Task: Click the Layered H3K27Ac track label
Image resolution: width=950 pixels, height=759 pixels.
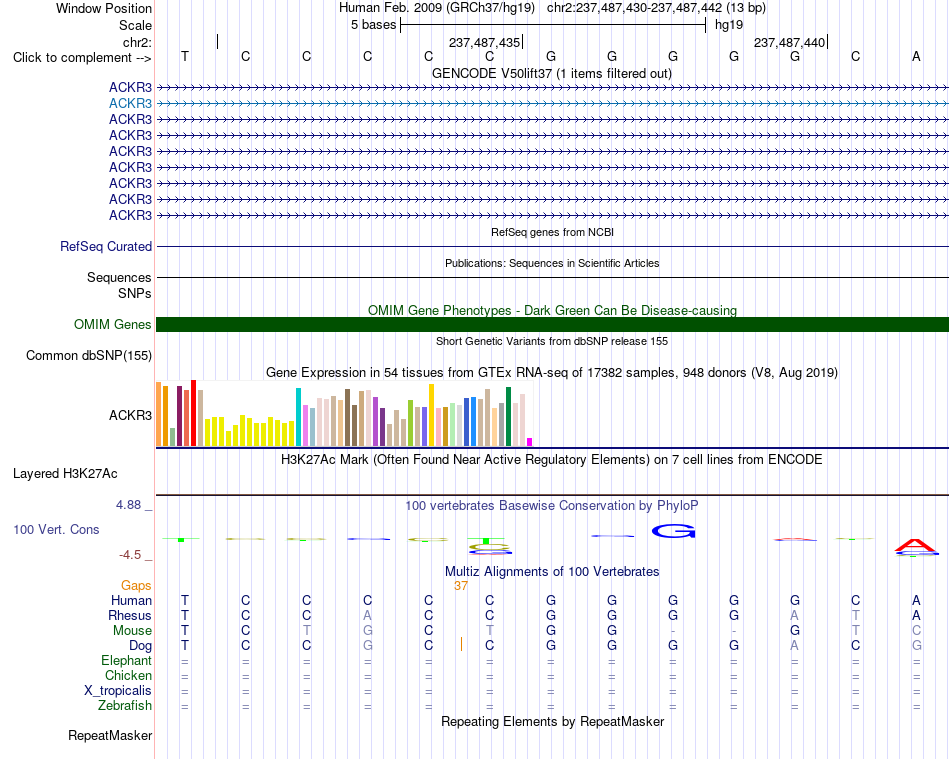Action: [65, 474]
